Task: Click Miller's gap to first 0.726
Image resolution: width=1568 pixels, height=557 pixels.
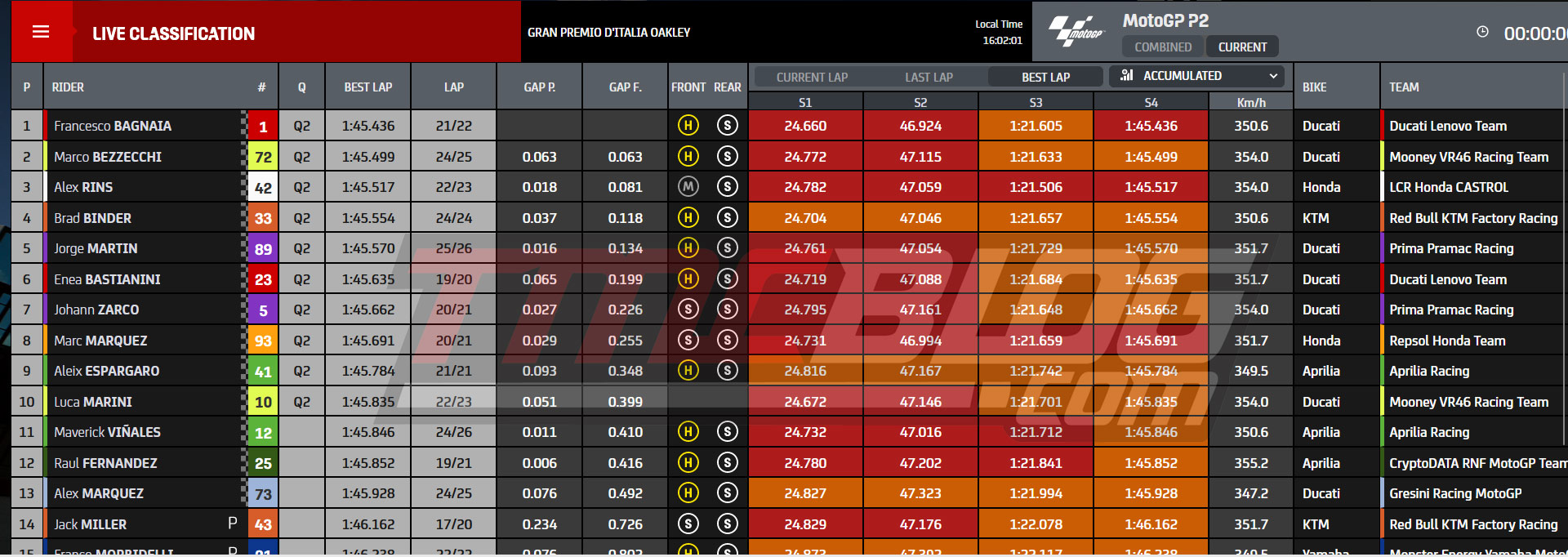Action: 626,524
